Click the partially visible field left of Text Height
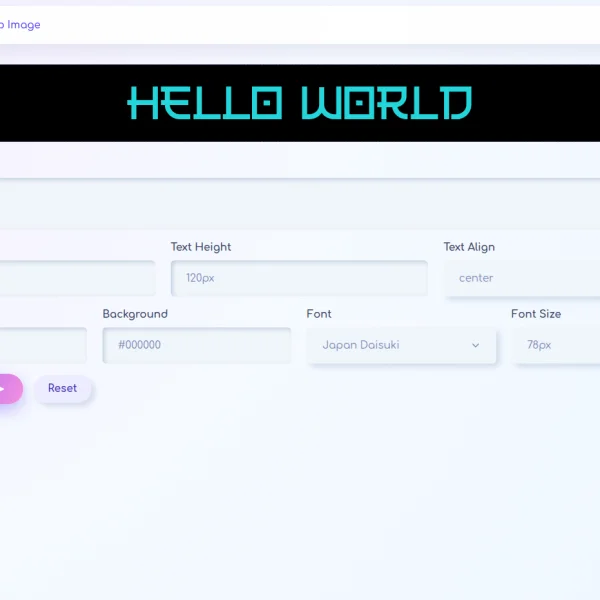This screenshot has width=600, height=600. pos(77,278)
